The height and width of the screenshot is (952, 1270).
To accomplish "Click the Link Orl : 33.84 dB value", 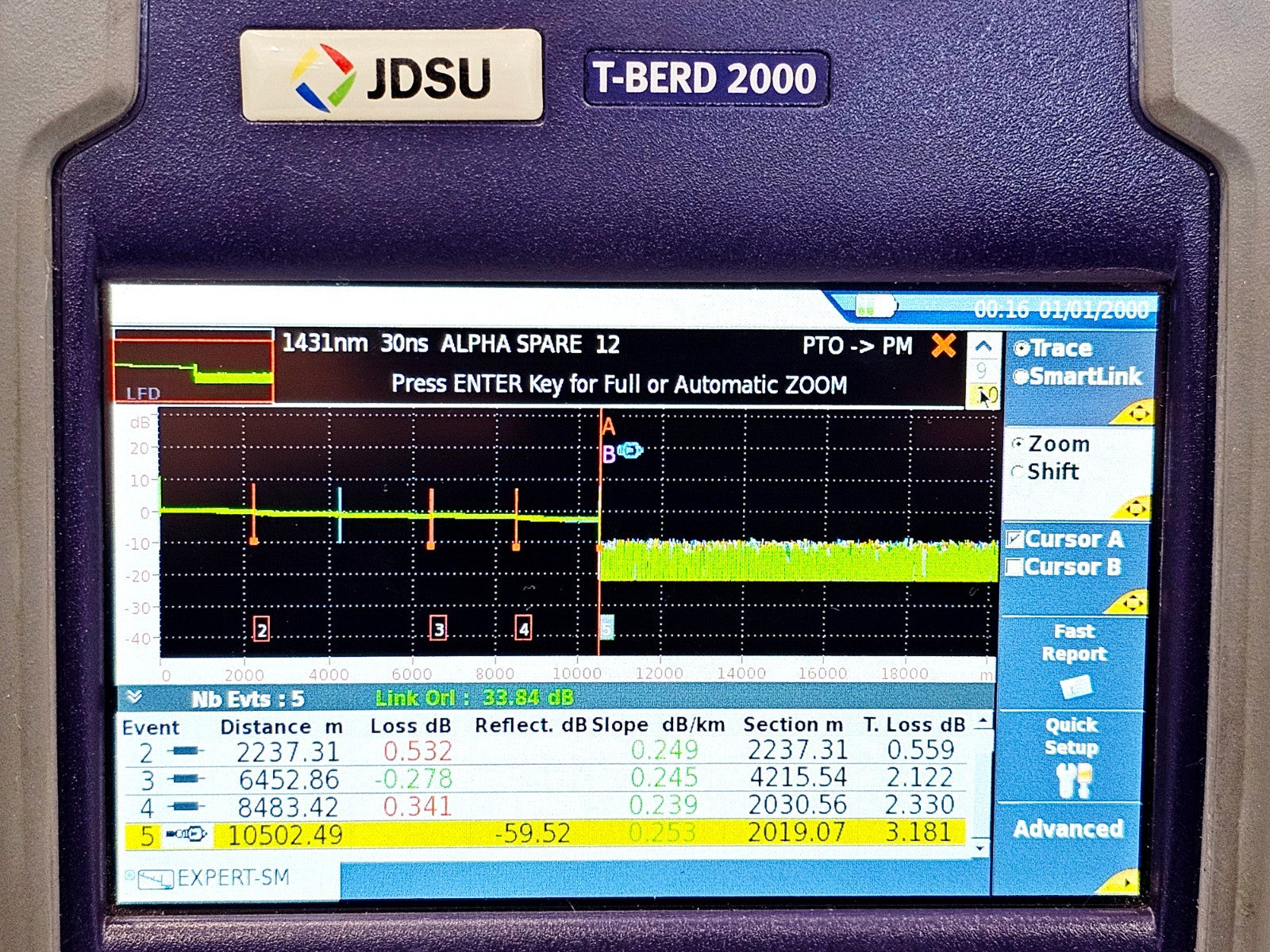I will coord(475,698).
